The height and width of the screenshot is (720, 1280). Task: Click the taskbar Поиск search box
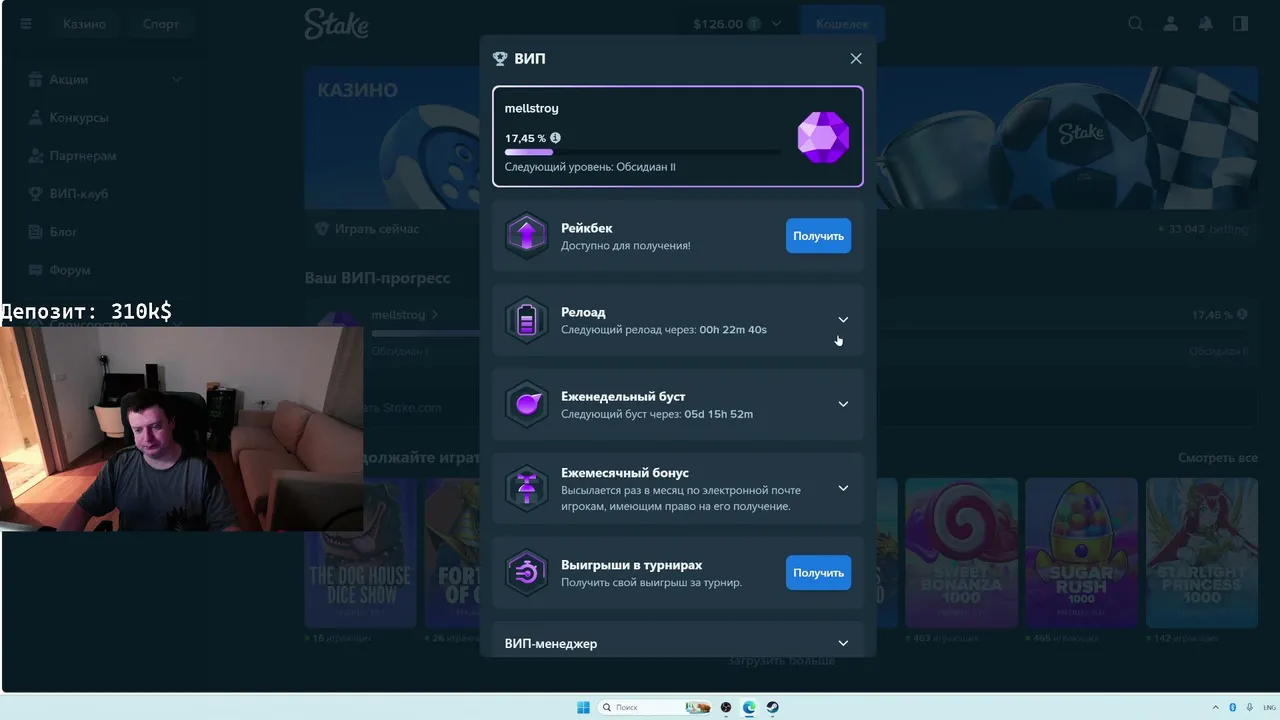pyautogui.click(x=654, y=707)
